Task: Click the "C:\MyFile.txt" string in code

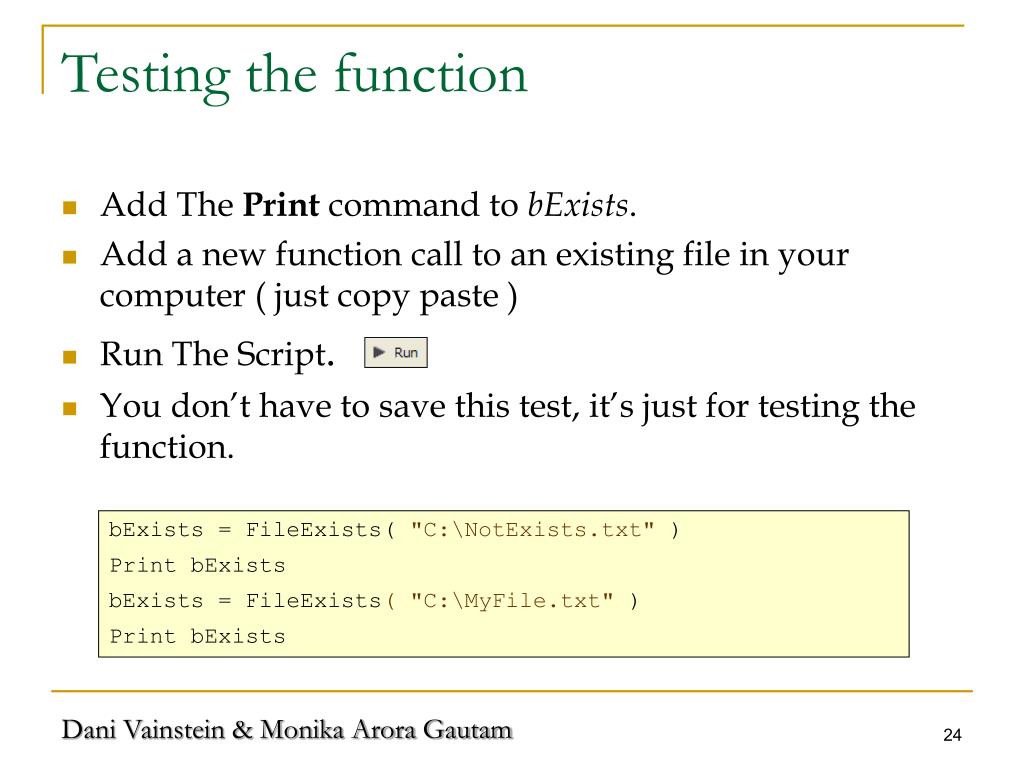Action: [512, 601]
